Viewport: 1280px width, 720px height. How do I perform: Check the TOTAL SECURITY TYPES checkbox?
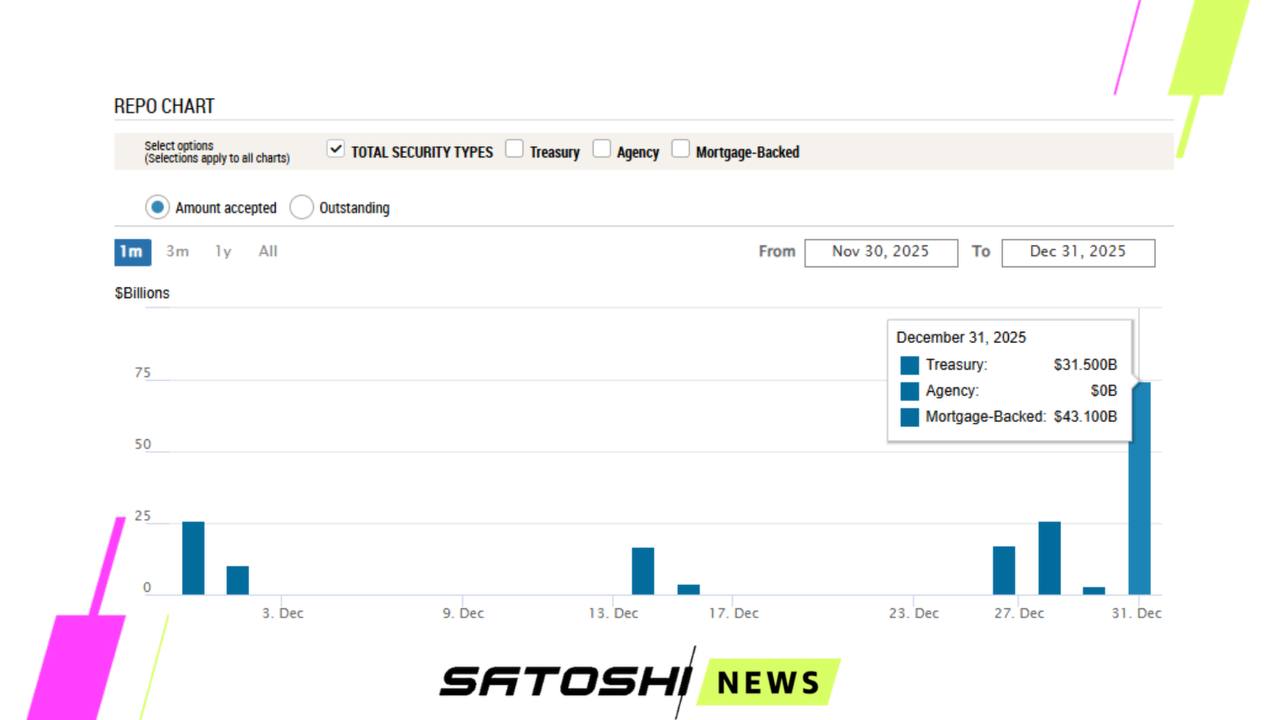(x=336, y=150)
